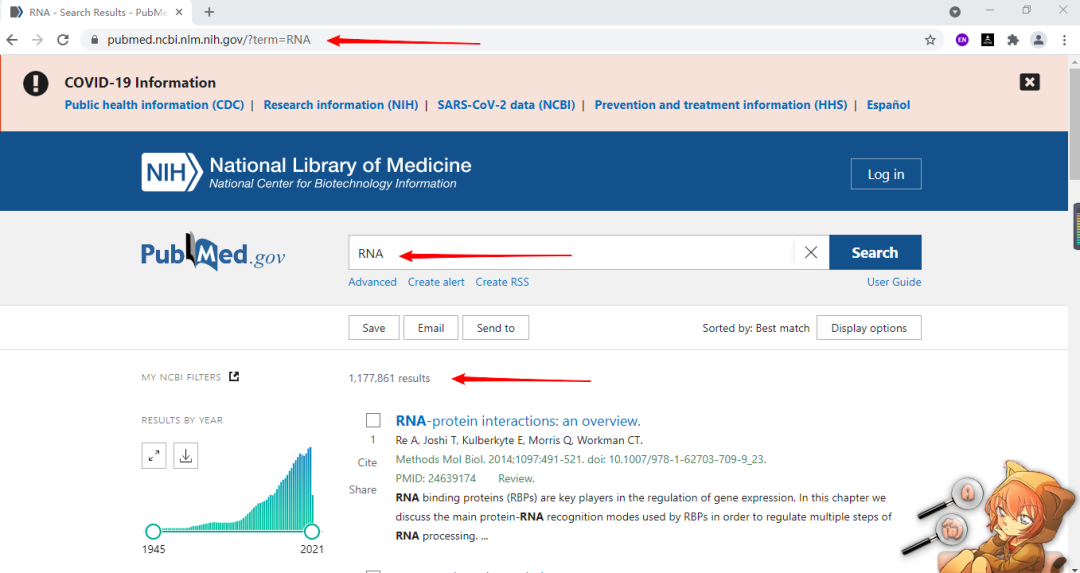Click the browser address bar URL
Screen dimensions: 1080x573
pyautogui.click(x=209, y=40)
